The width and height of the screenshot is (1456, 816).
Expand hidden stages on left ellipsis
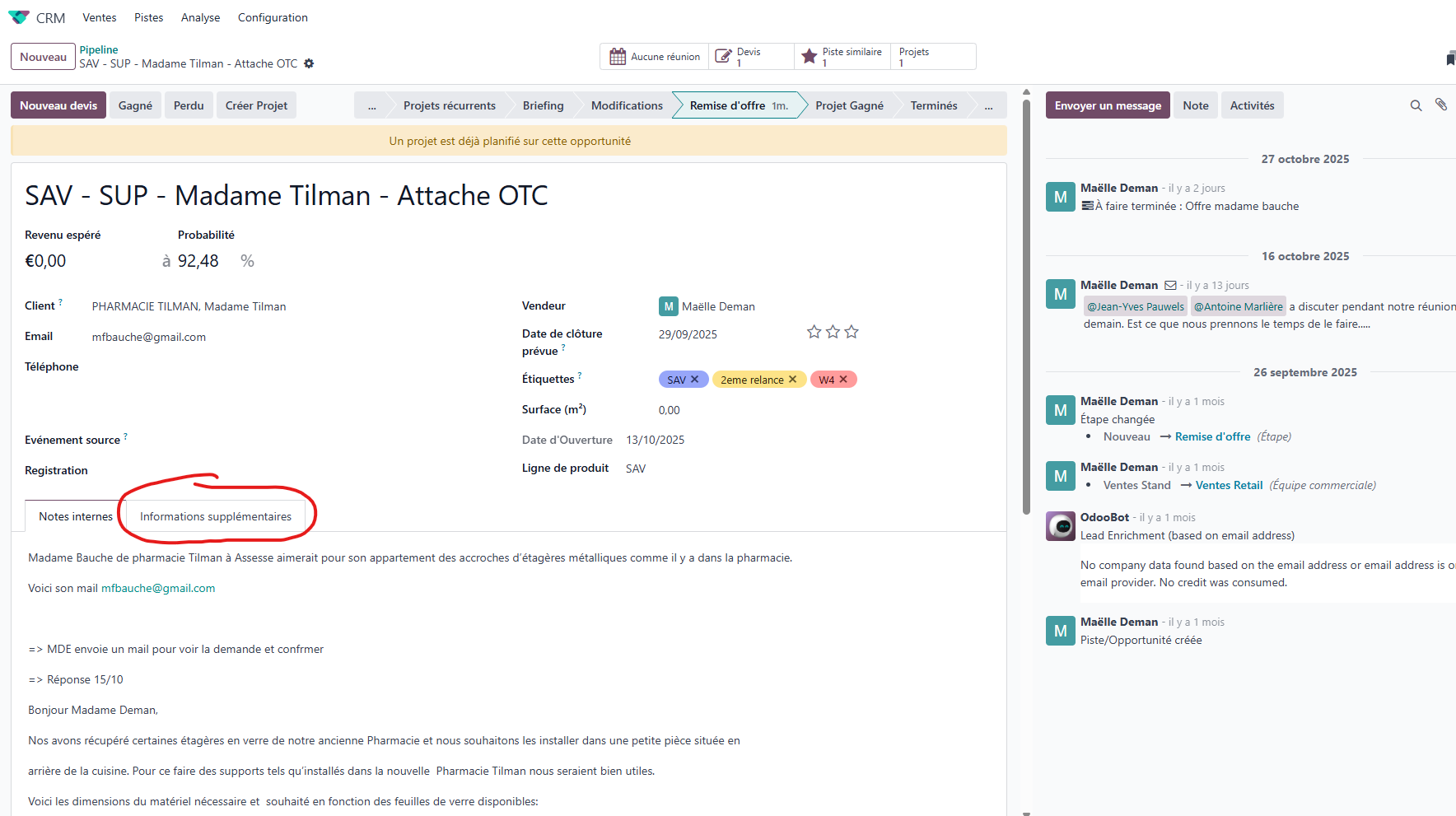[371, 105]
